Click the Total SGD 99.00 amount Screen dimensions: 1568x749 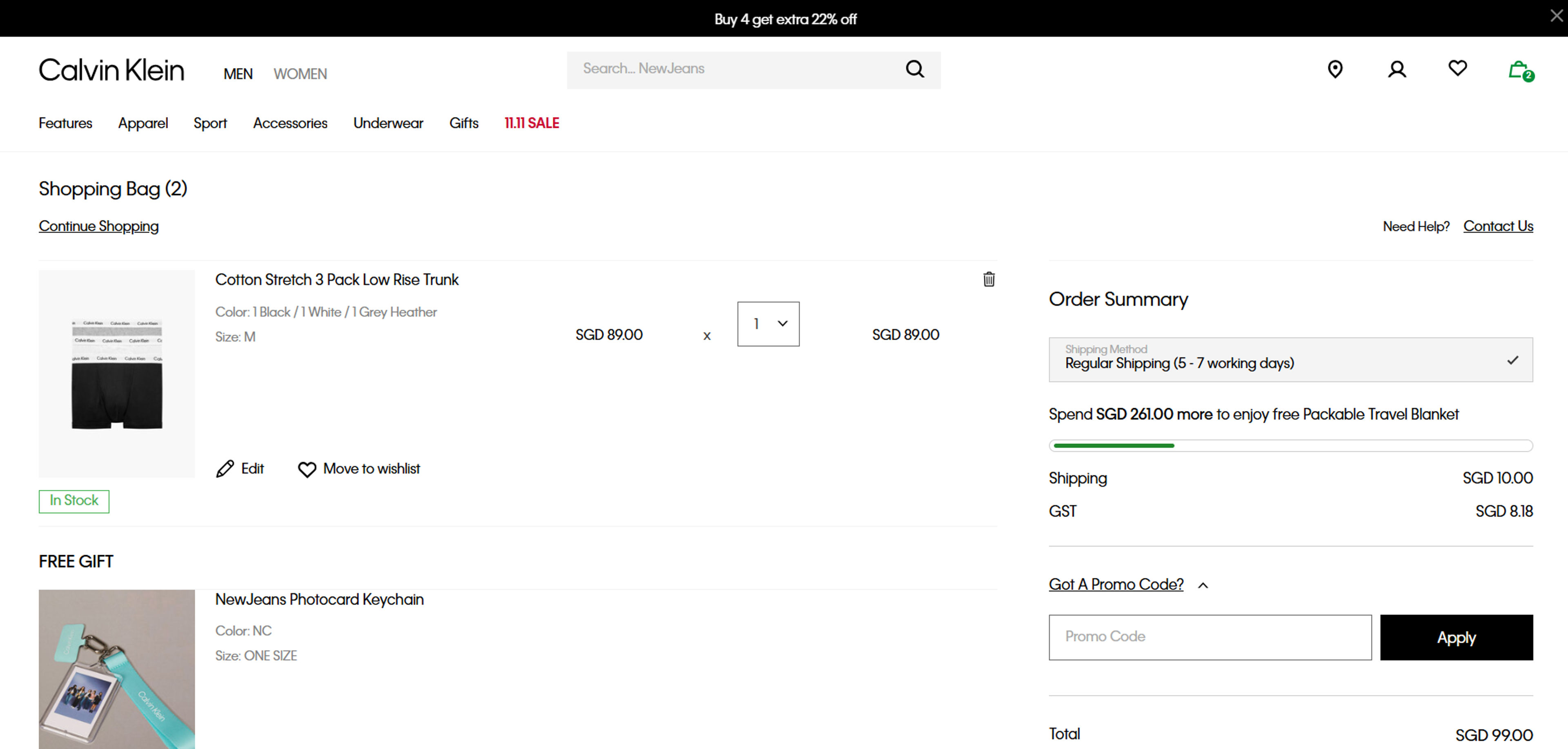point(1494,735)
